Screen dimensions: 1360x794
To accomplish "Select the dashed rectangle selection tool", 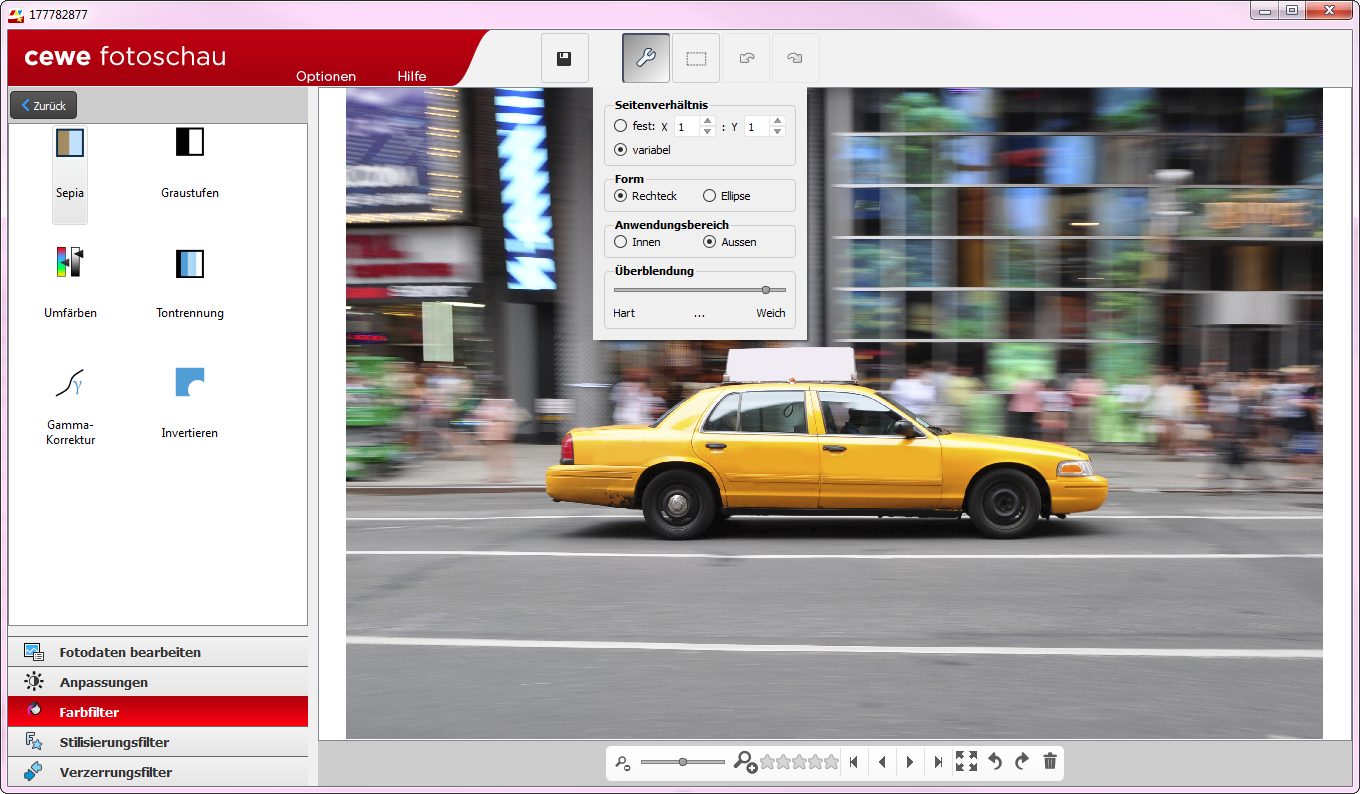I will tap(696, 58).
